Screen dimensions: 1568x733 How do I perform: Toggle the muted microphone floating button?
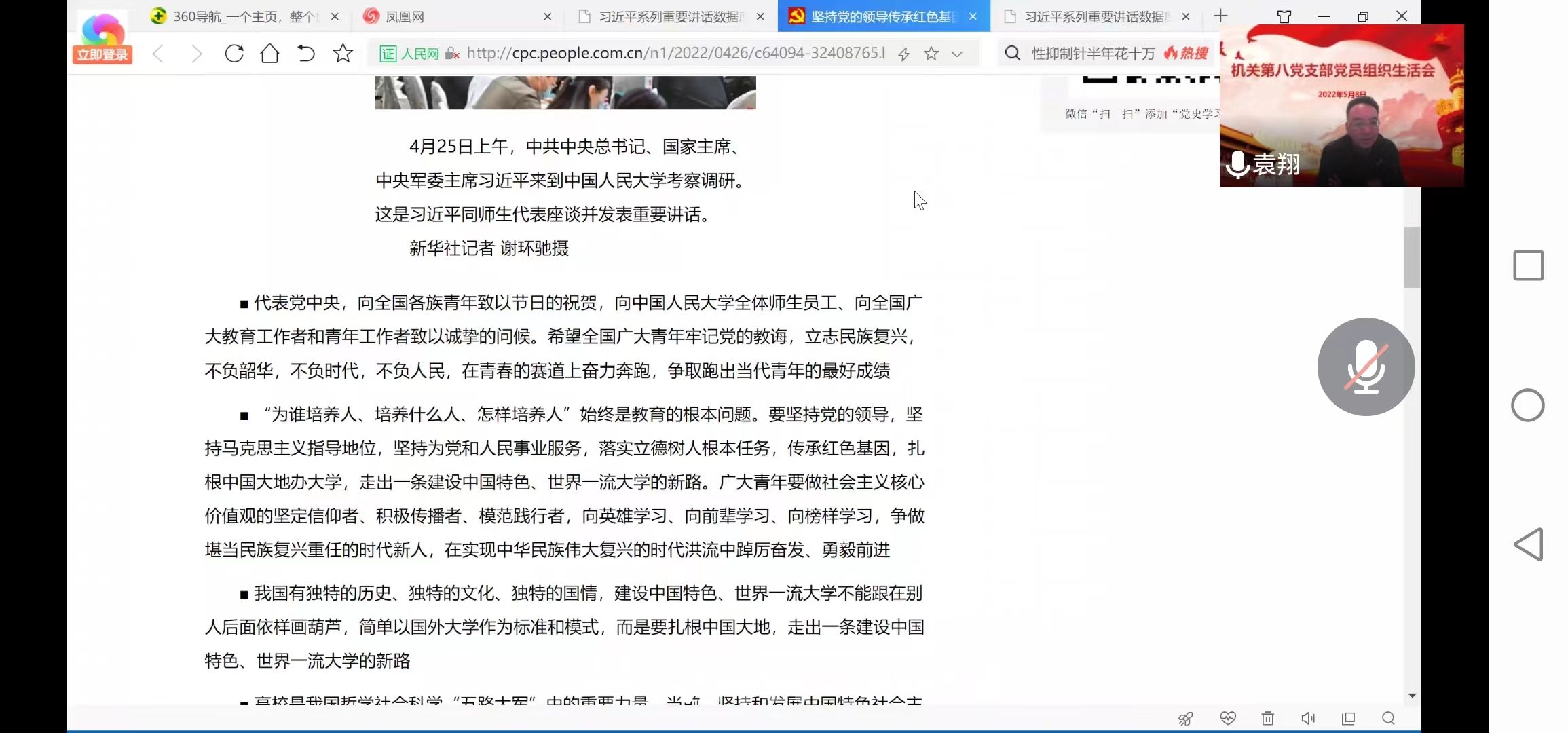pyautogui.click(x=1366, y=366)
